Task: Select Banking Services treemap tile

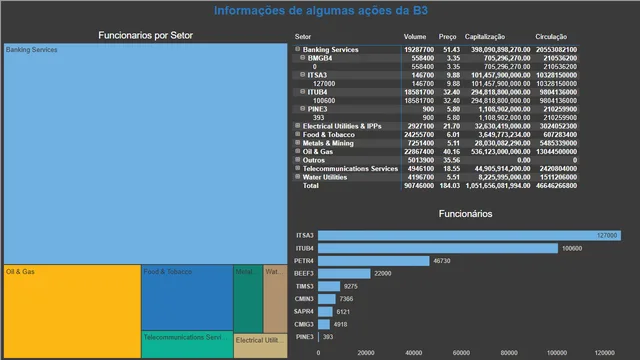Action: pyautogui.click(x=146, y=153)
